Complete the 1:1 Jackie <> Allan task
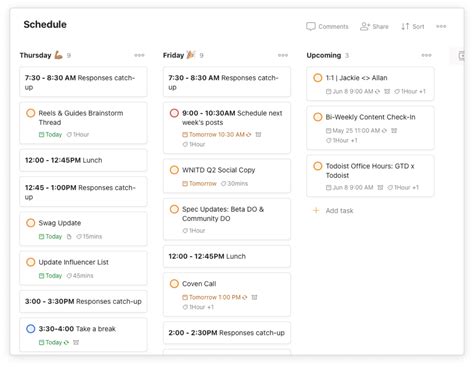The image size is (474, 367). coord(318,78)
